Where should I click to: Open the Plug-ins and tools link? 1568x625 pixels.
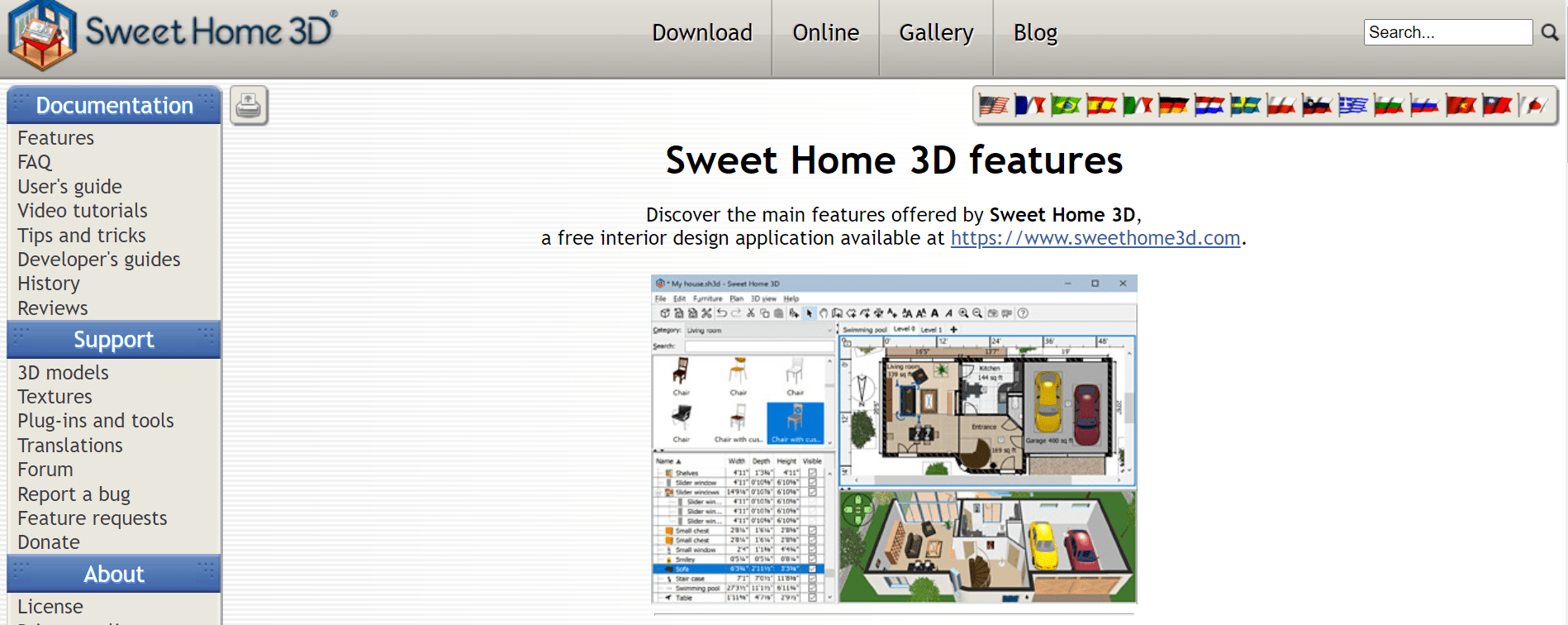point(96,421)
